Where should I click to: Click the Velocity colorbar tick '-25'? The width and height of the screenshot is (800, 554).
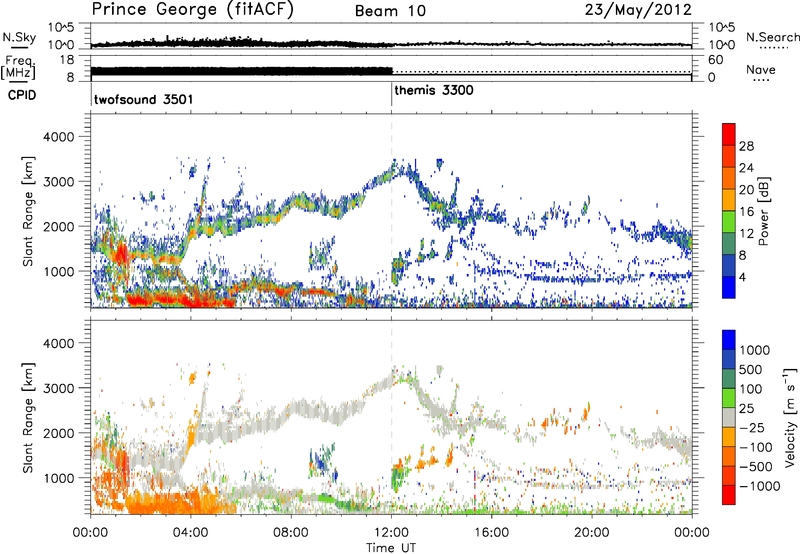coord(751,427)
